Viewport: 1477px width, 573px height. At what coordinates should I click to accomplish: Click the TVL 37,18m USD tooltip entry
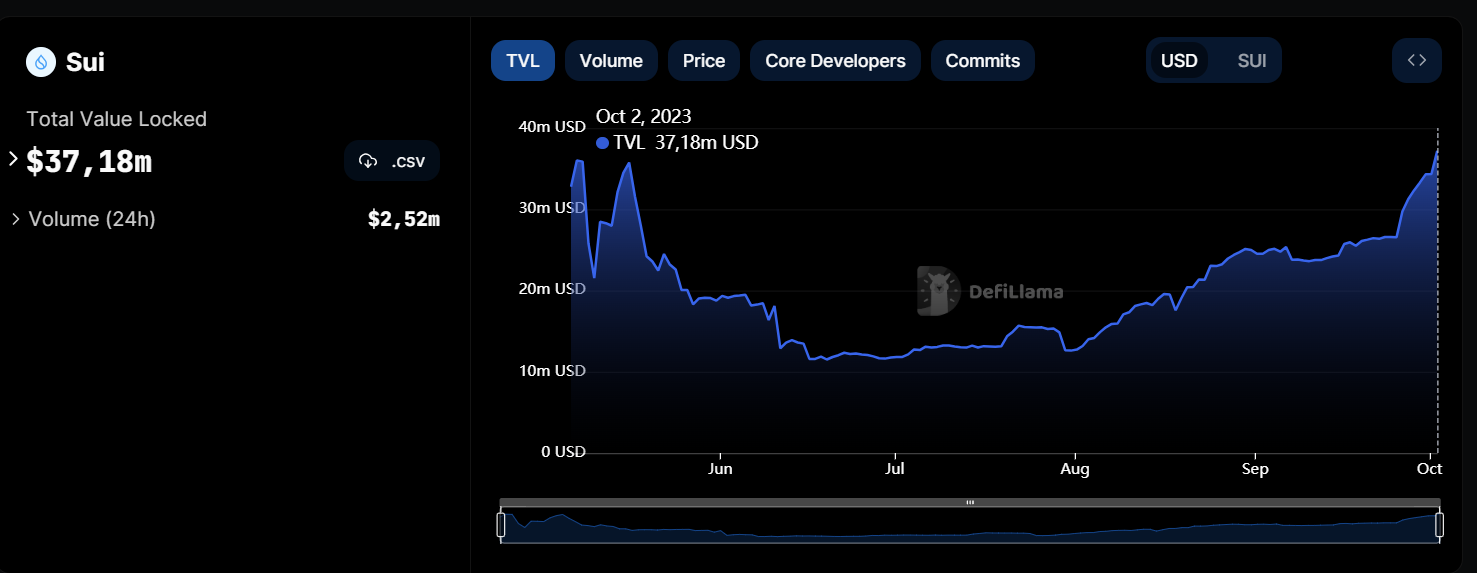coord(677,143)
